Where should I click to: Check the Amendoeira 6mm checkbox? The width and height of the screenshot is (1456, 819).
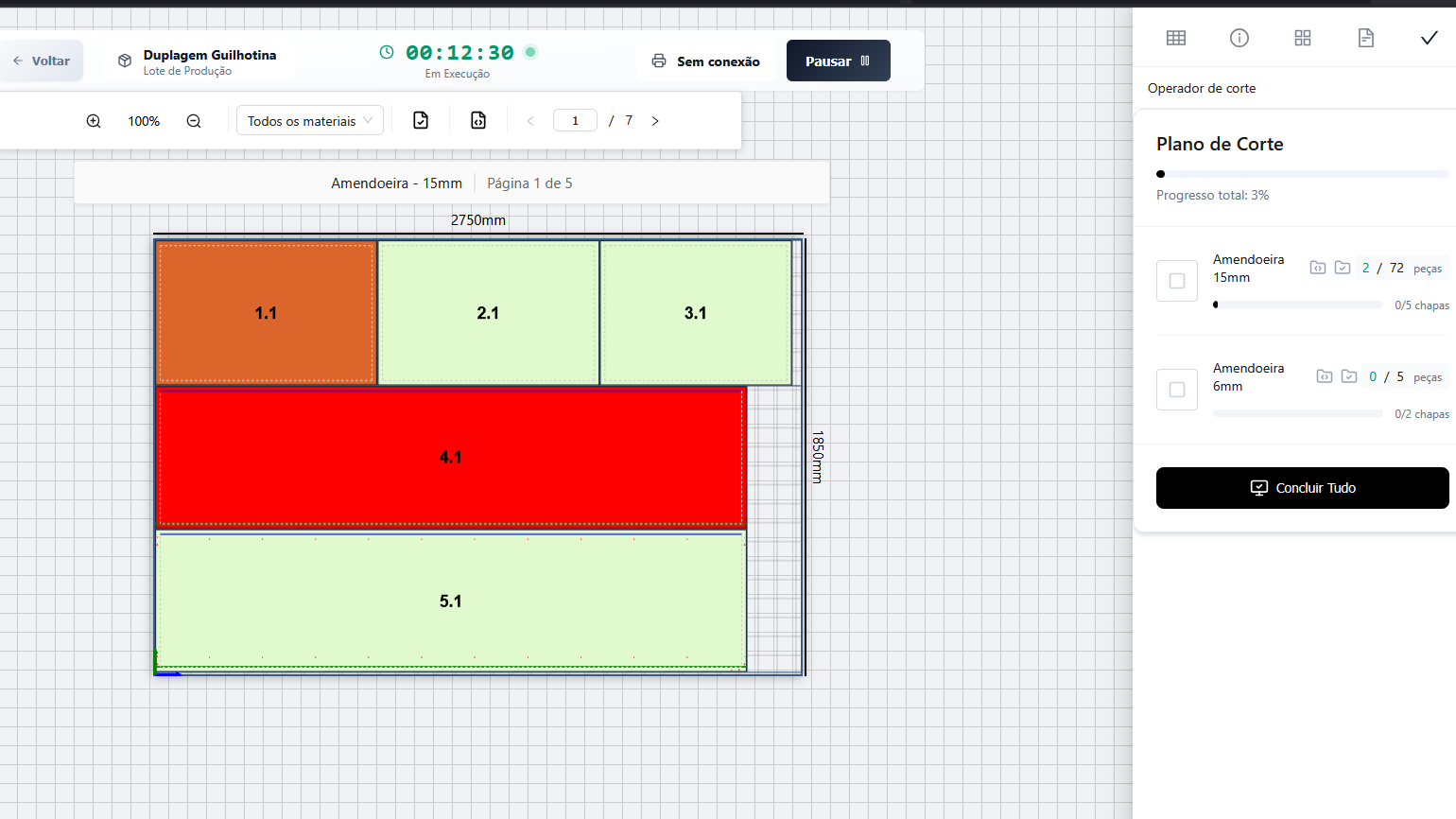coord(1177,390)
